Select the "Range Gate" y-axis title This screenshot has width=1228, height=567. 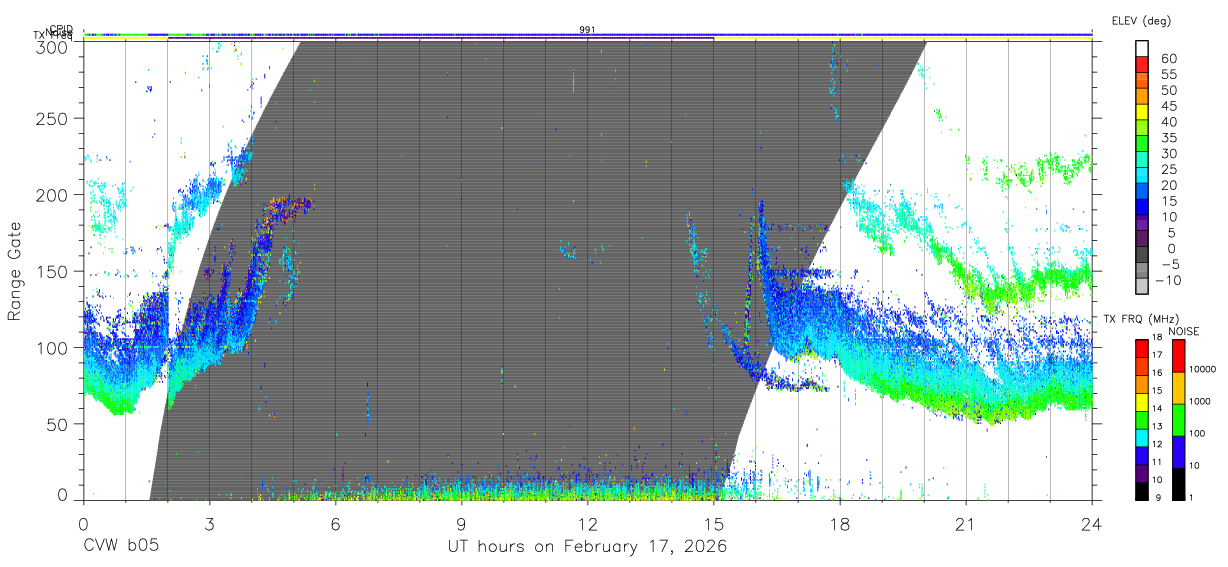[15, 271]
